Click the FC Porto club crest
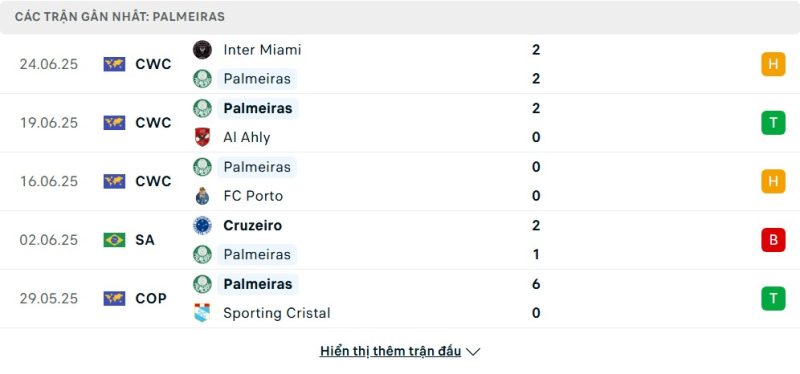This screenshot has width=800, height=374. click(x=203, y=196)
